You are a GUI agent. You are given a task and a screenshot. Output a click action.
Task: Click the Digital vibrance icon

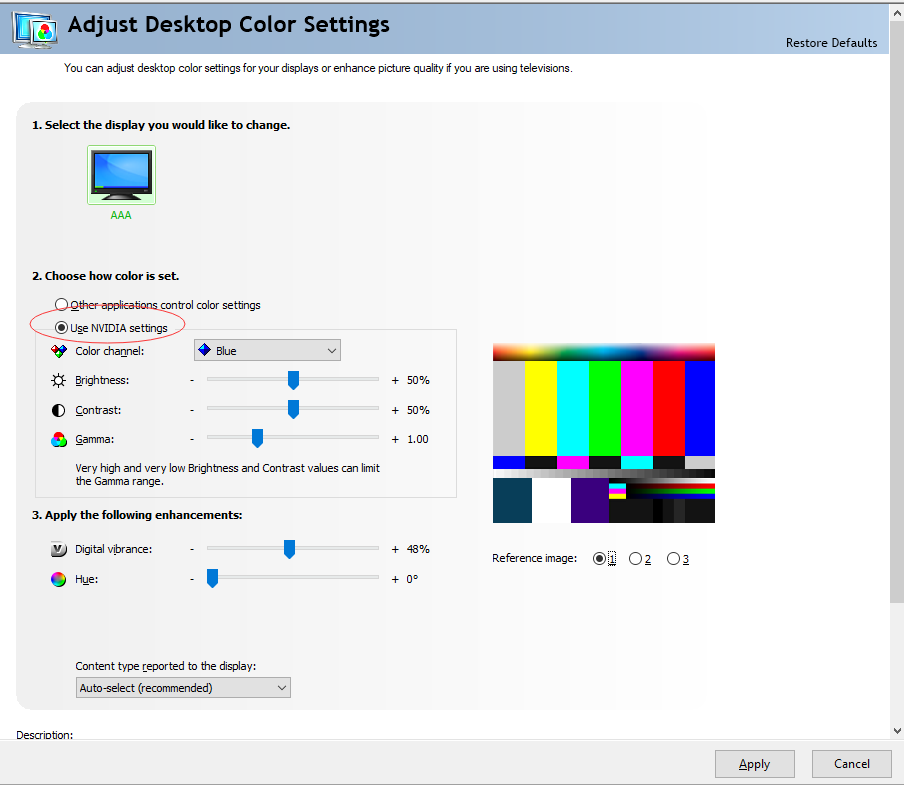click(59, 549)
